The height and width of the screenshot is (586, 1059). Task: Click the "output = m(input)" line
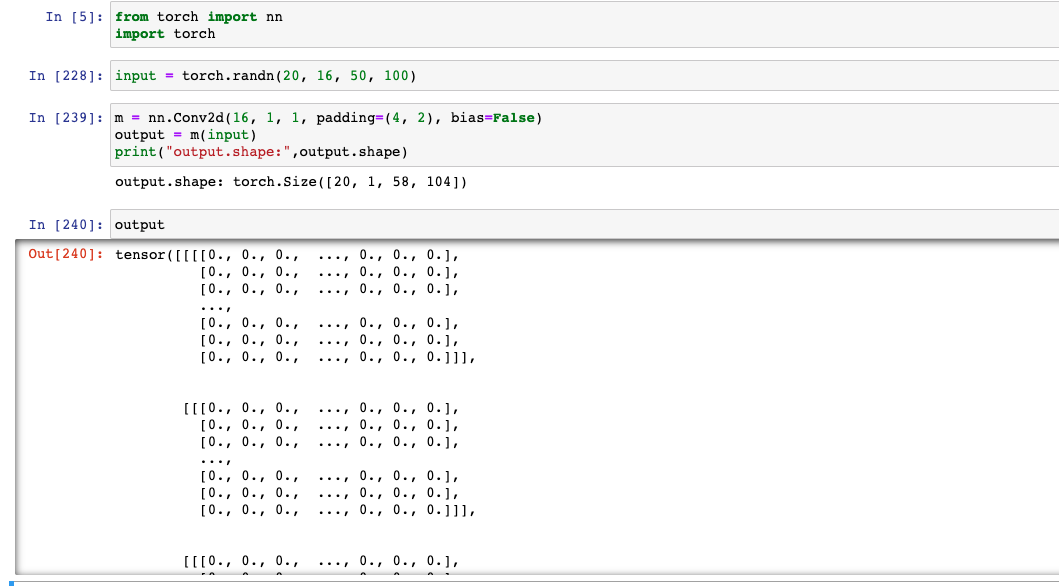186,134
